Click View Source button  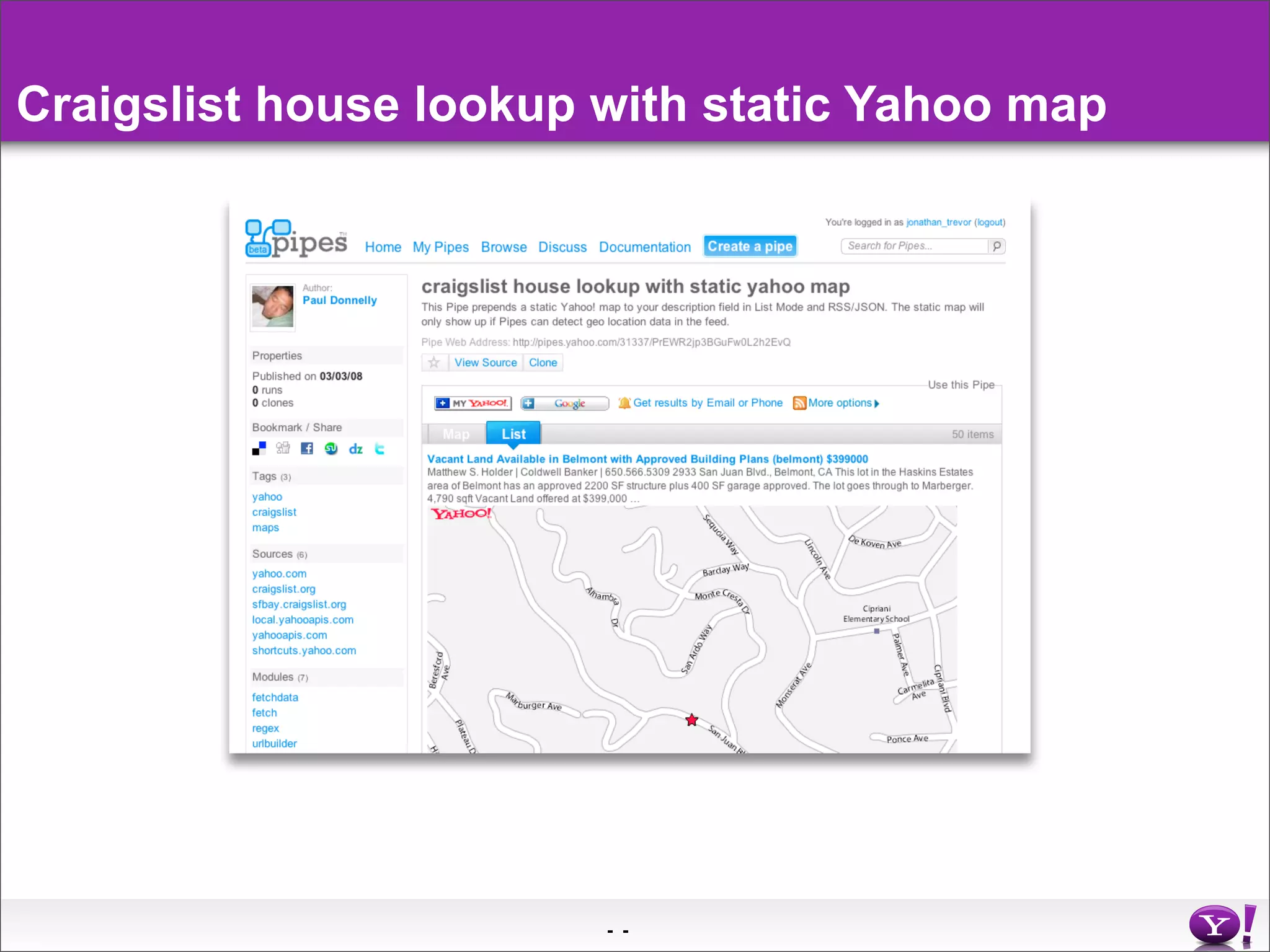[486, 363]
